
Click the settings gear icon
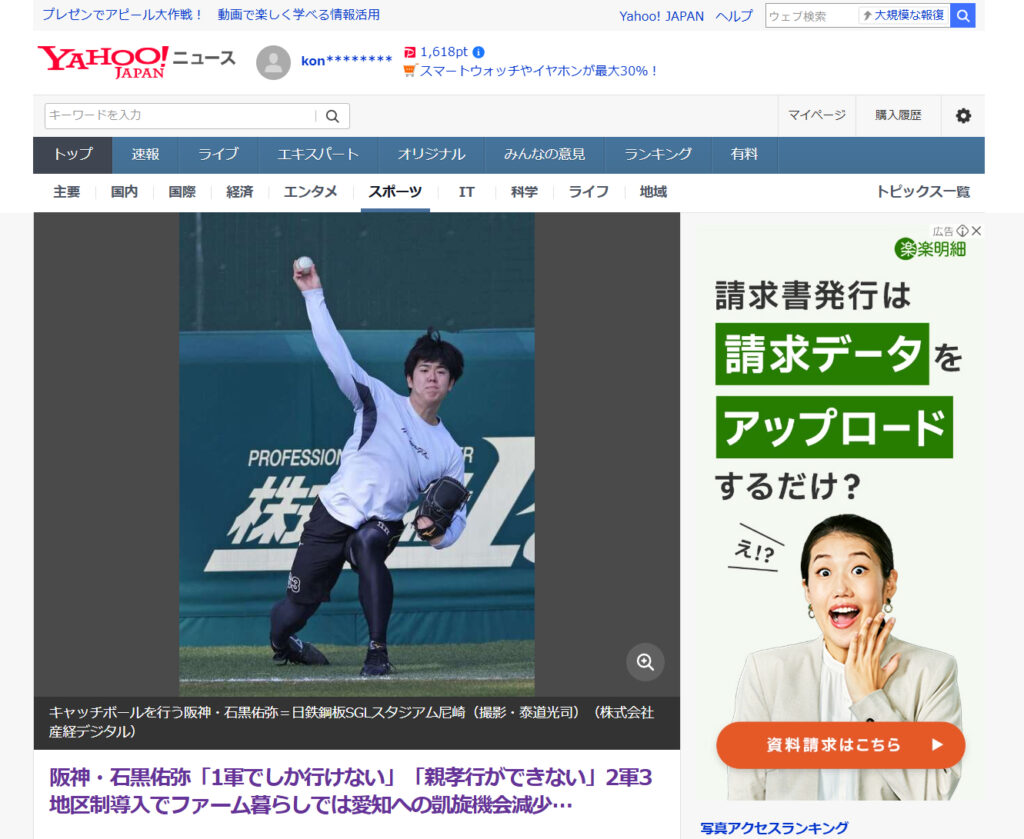click(963, 116)
